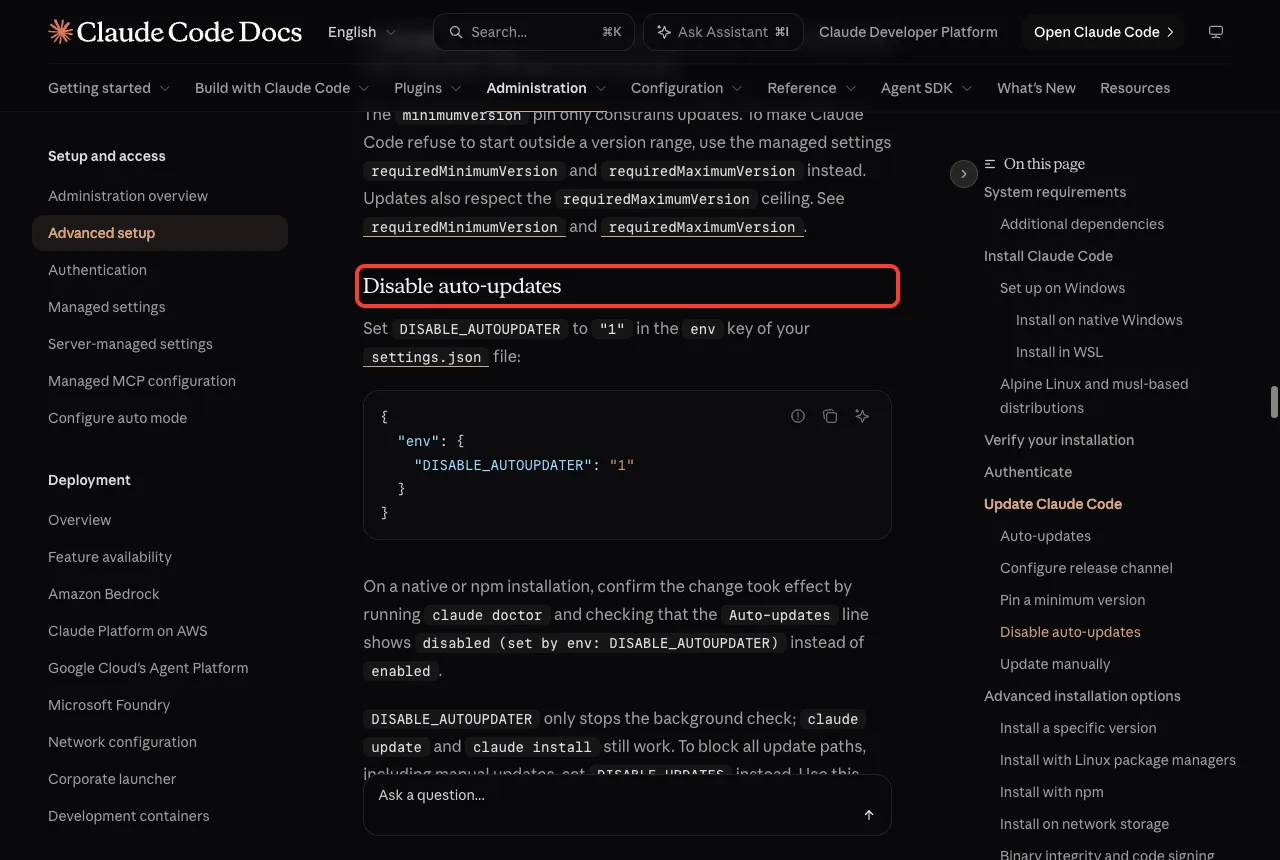Open Server-managed settings page

130,344
